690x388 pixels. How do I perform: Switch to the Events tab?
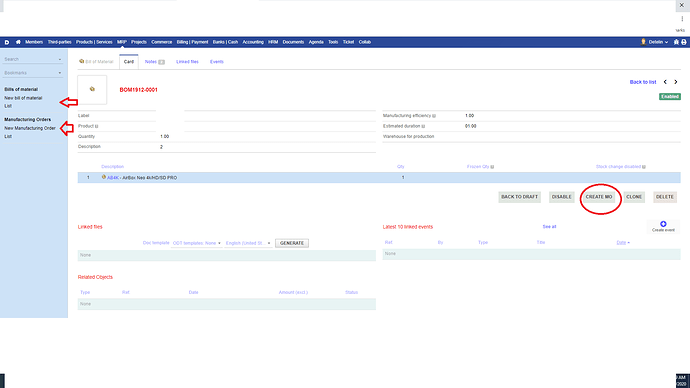click(x=217, y=62)
